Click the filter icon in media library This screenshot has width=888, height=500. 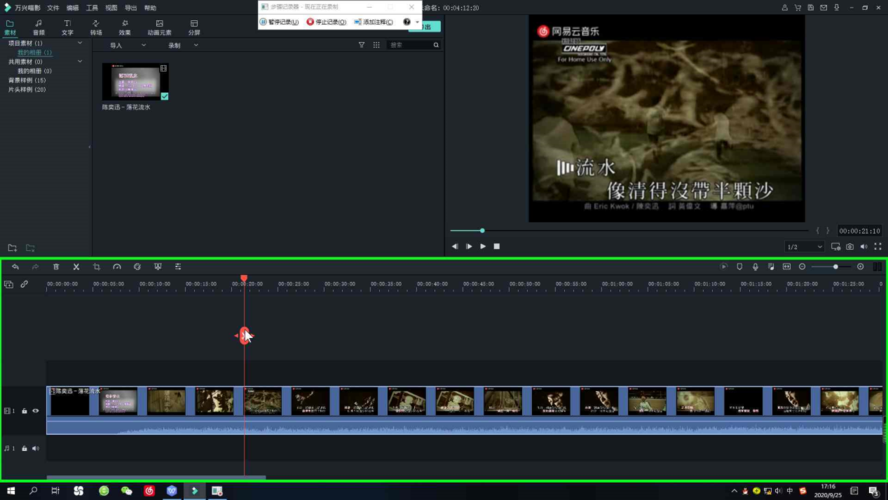point(362,45)
